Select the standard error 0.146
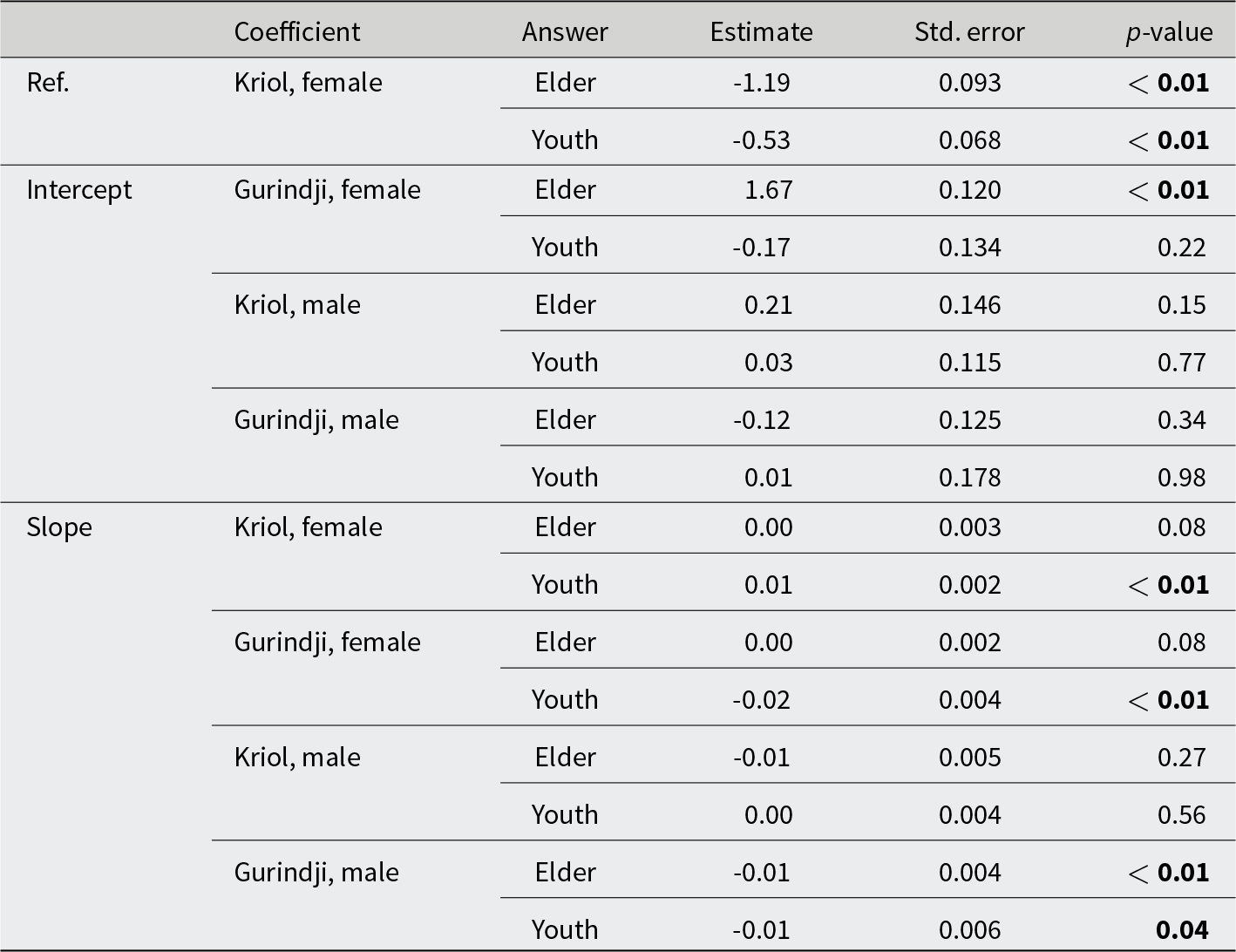The width and height of the screenshot is (1236, 952). [969, 304]
